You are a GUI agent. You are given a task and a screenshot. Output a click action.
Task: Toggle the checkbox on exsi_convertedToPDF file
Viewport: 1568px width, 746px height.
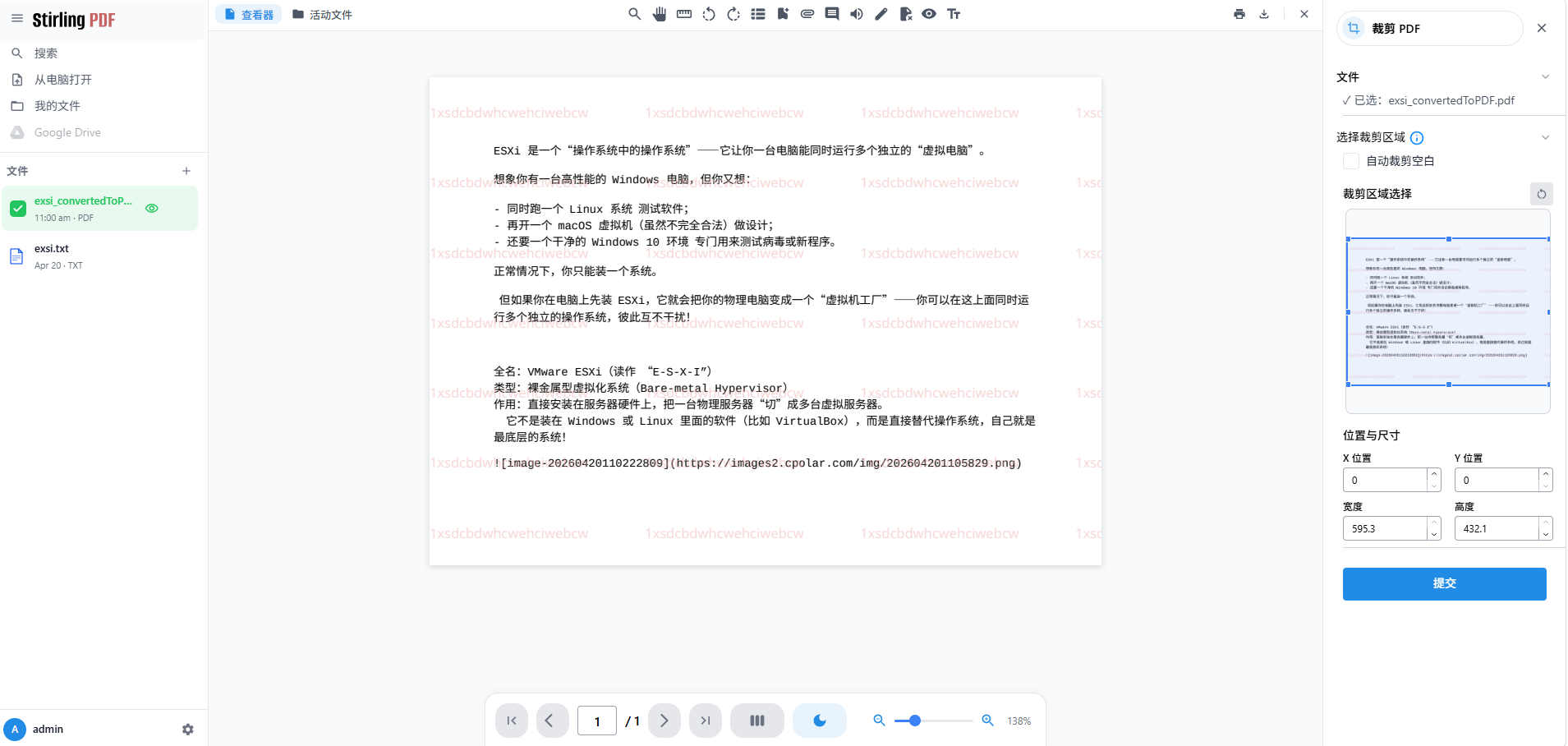pos(18,209)
